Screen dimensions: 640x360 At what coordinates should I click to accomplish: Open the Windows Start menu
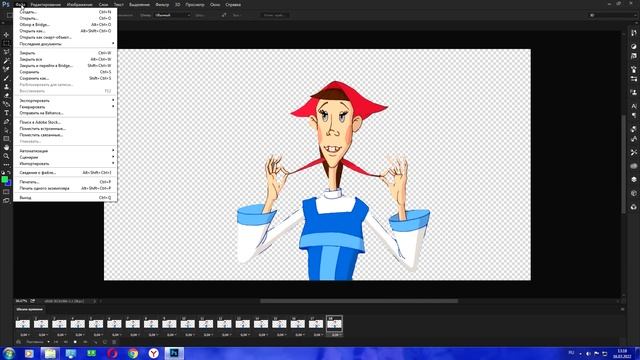[8, 353]
